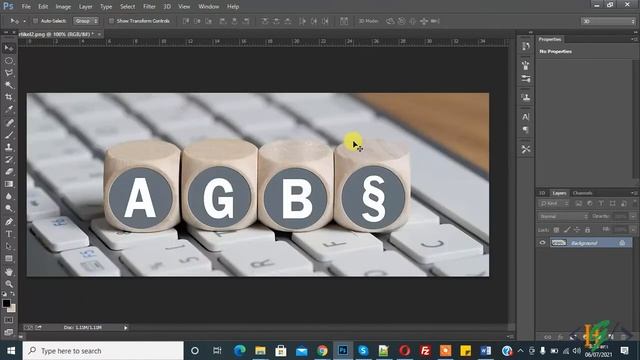
Task: Select the Healing Brush tool
Action: [9, 123]
